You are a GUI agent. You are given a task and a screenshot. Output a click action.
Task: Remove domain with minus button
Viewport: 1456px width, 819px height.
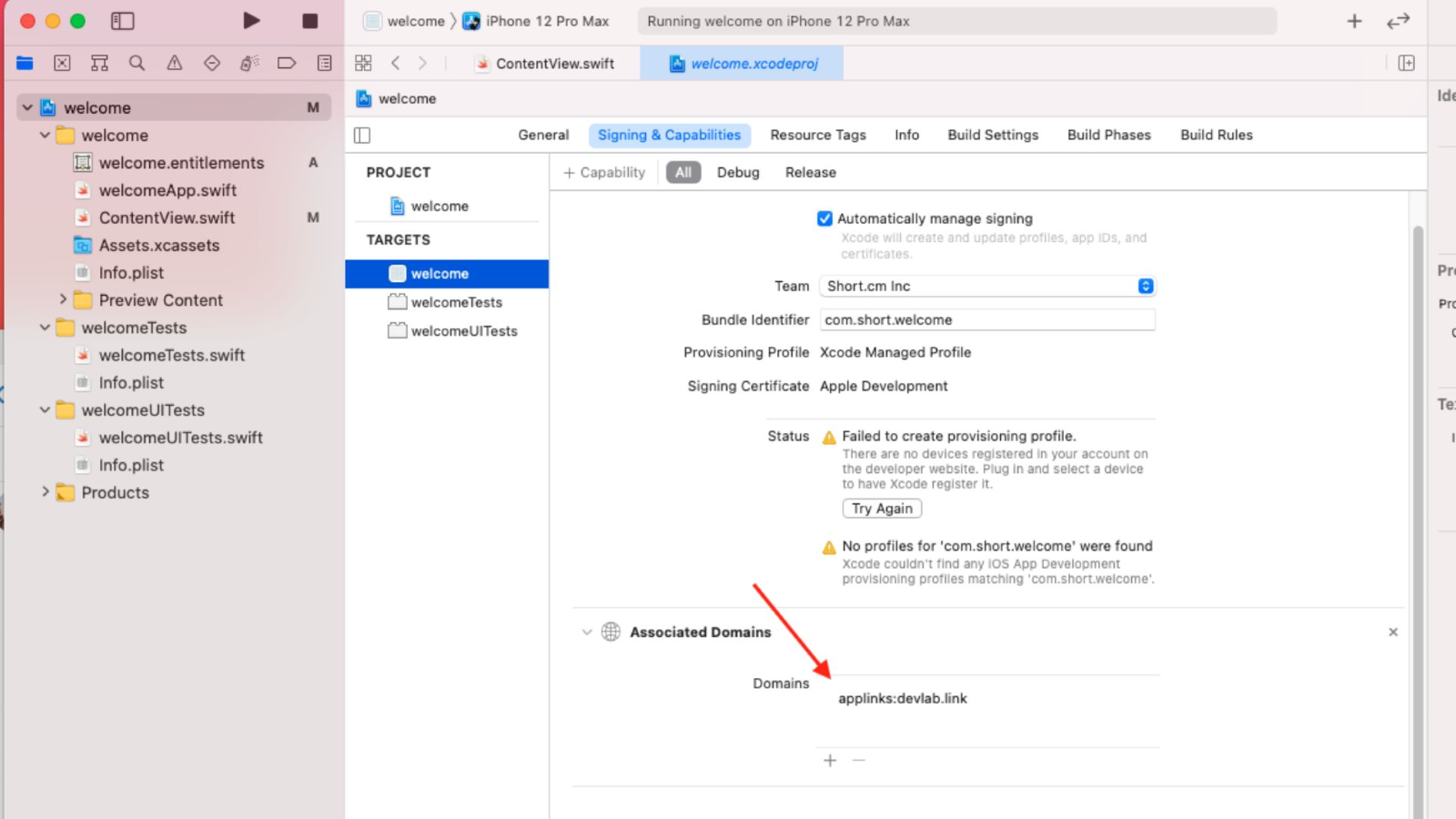pyautogui.click(x=858, y=760)
